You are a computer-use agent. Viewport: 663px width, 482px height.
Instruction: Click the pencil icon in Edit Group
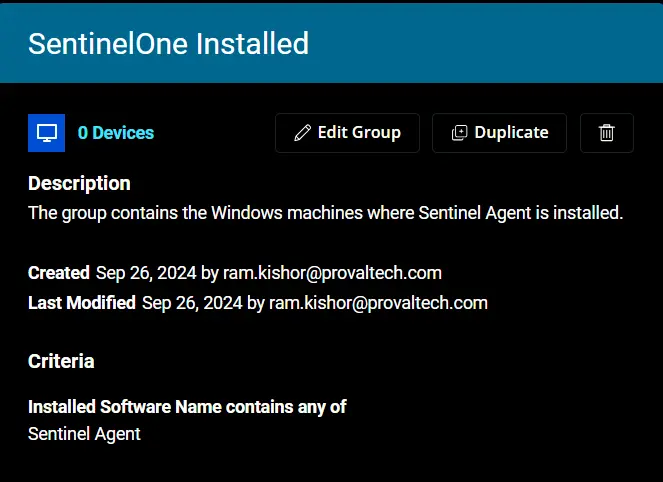302,133
